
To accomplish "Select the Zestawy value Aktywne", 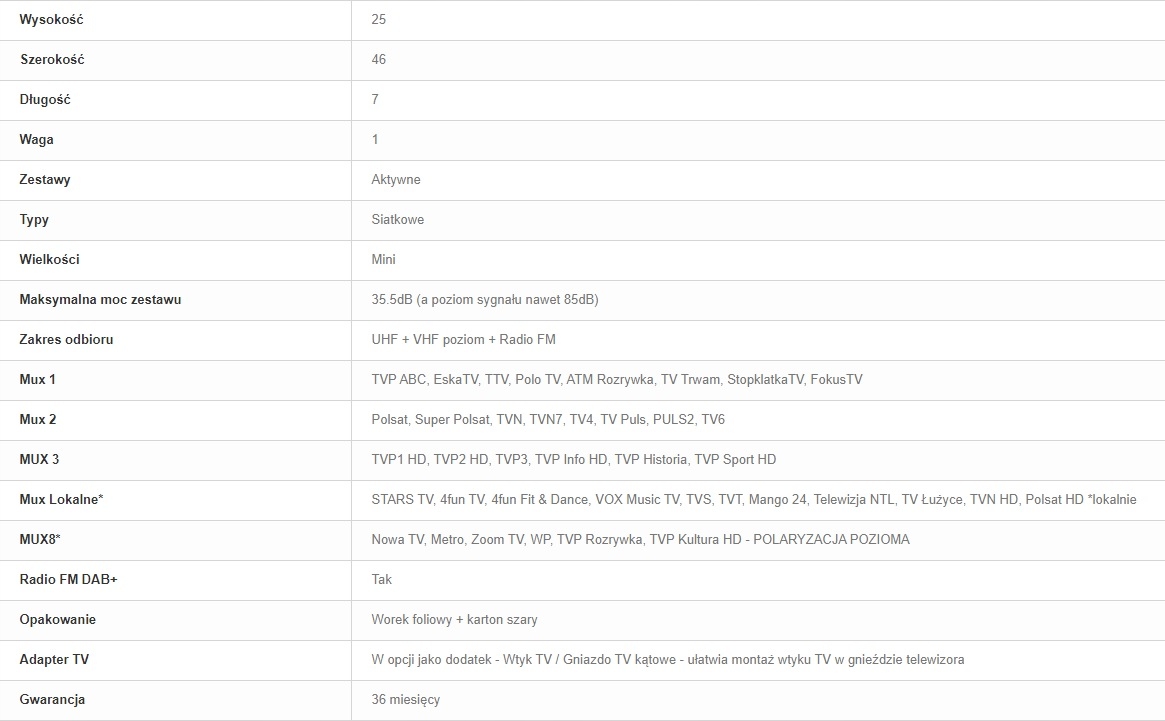I will [x=396, y=179].
